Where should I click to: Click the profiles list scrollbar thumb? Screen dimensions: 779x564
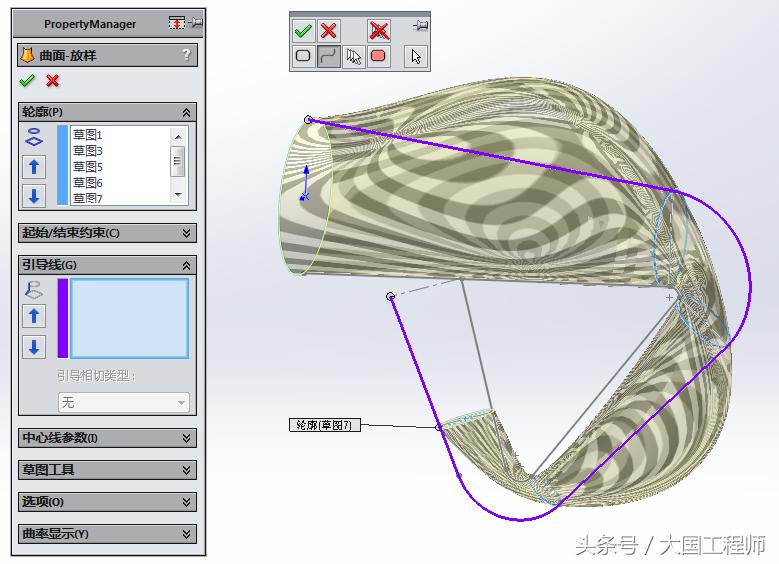(177, 161)
